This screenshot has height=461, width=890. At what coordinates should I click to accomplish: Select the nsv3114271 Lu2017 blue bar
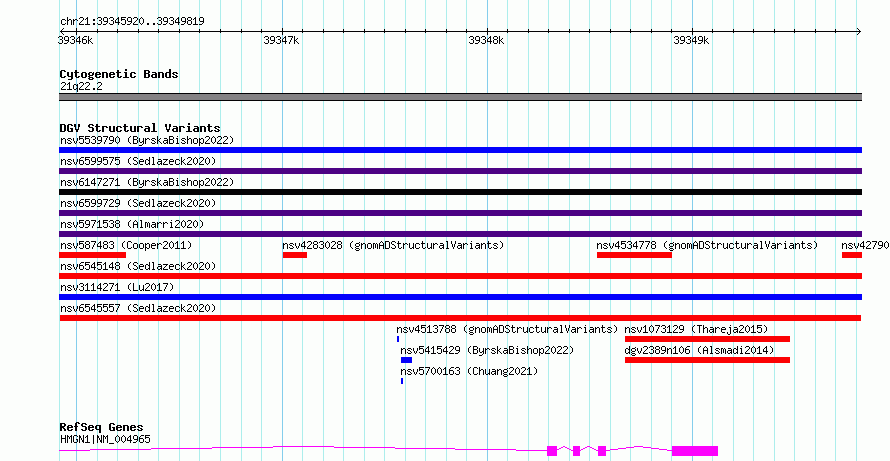pyautogui.click(x=460, y=297)
